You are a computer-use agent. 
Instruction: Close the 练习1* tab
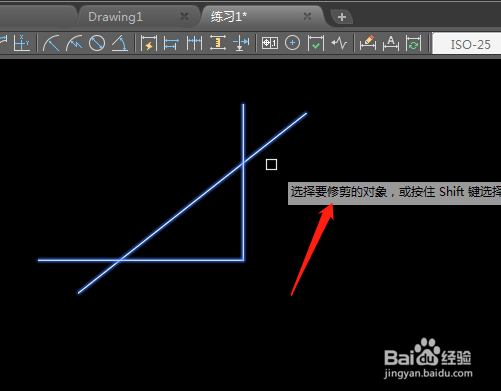coord(307,16)
